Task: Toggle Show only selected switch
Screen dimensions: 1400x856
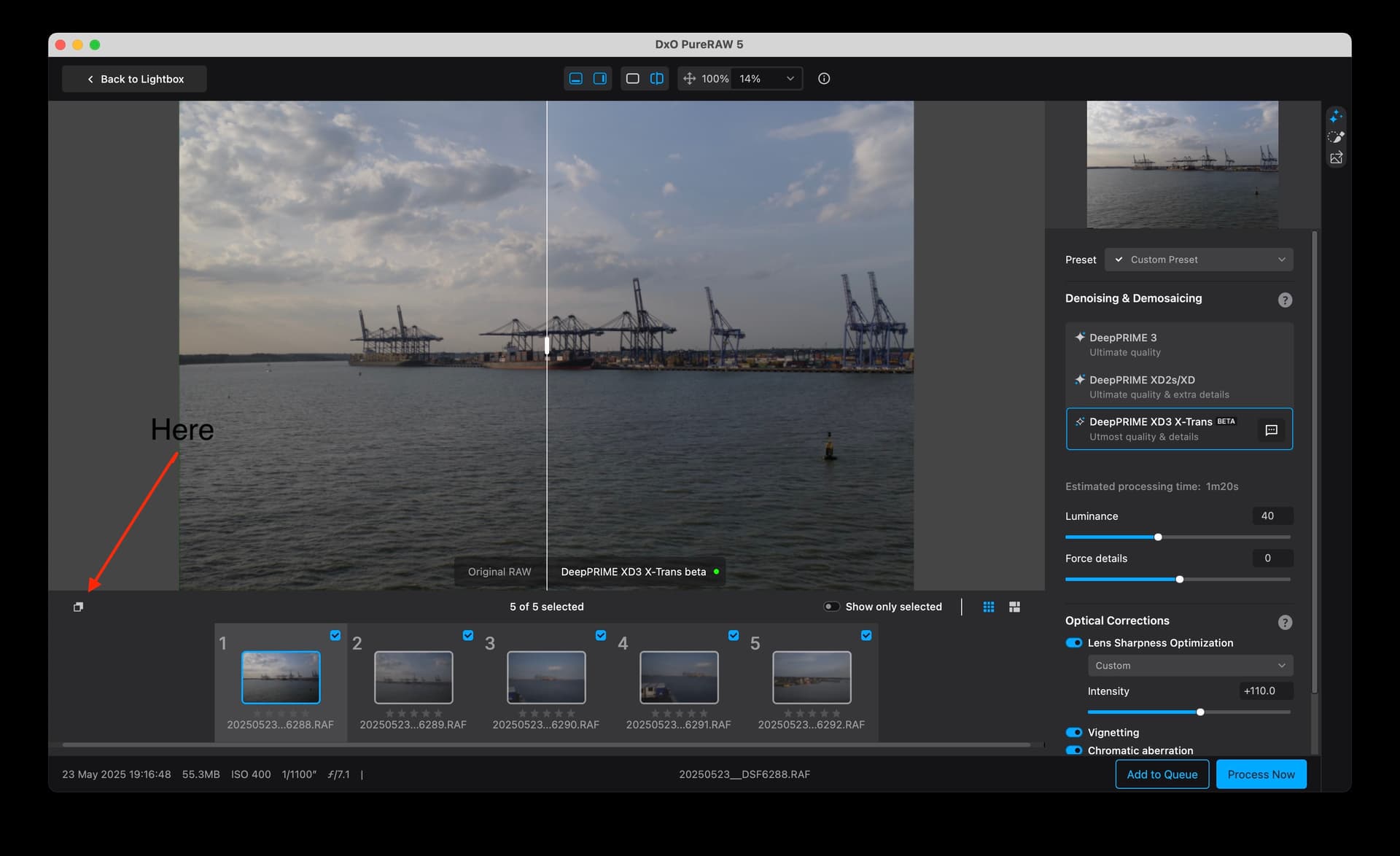Action: (831, 607)
